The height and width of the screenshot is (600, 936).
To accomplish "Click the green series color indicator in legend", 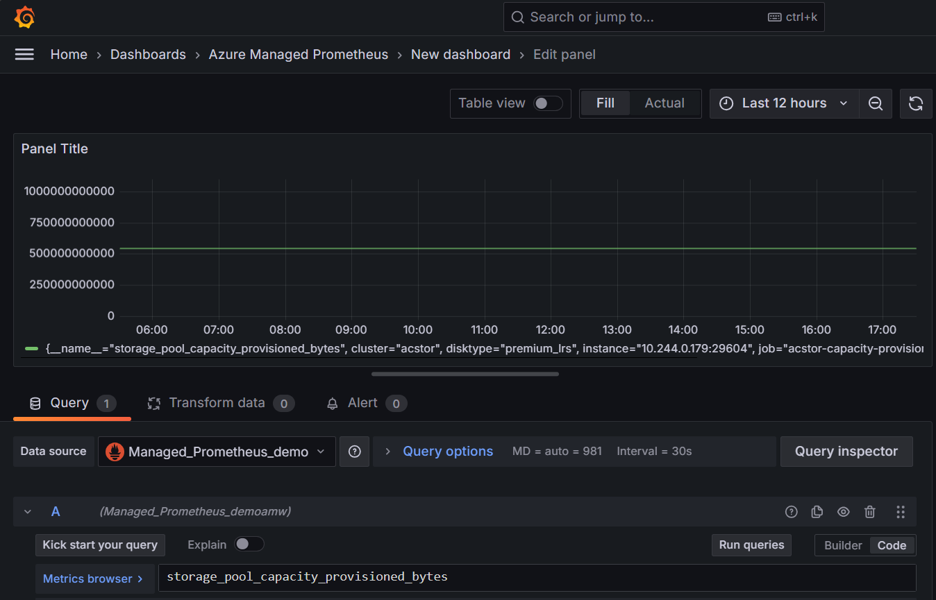I will pyautogui.click(x=30, y=348).
